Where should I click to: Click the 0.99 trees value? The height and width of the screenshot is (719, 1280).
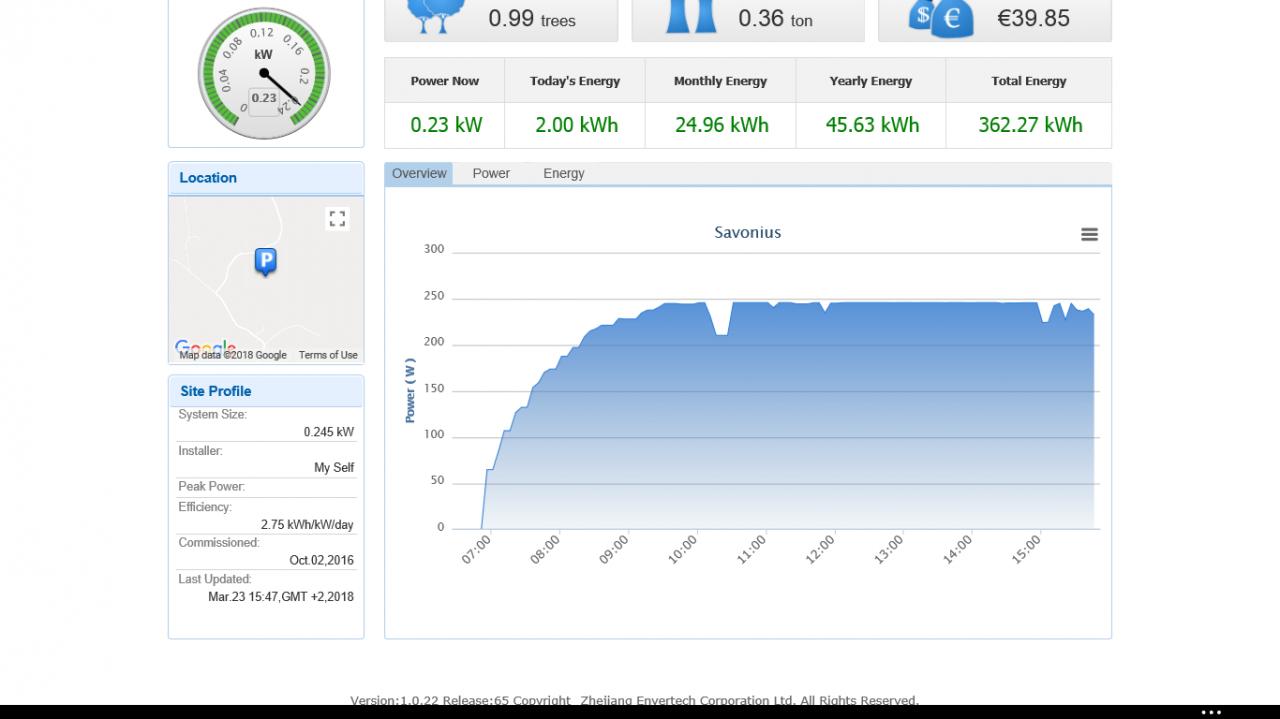click(532, 18)
